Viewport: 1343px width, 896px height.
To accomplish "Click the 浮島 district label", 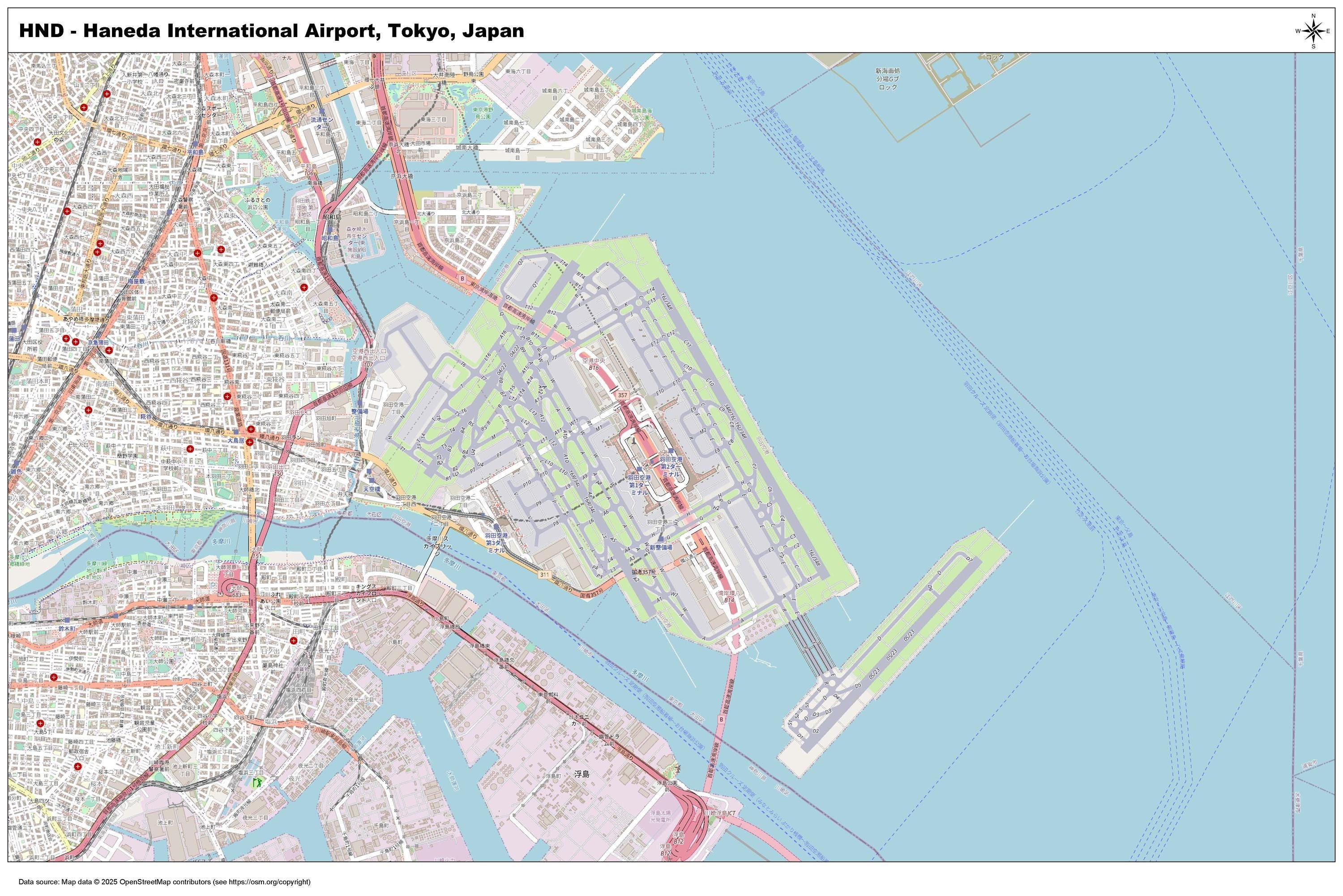I will click(x=582, y=775).
